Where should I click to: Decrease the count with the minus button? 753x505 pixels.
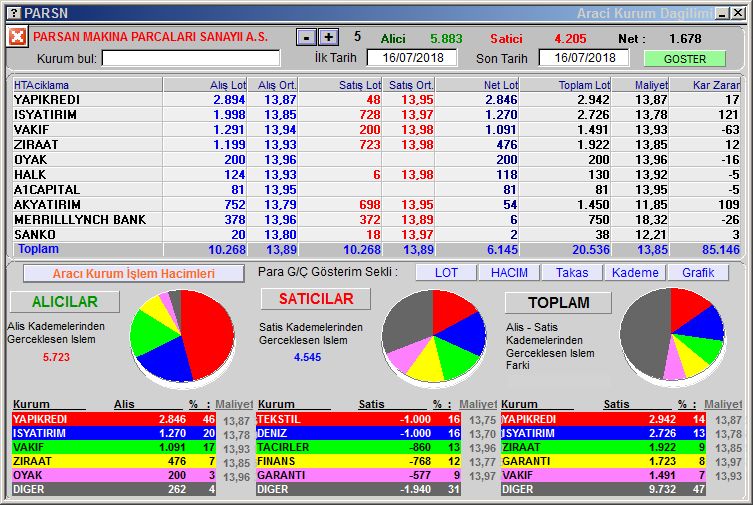point(306,37)
